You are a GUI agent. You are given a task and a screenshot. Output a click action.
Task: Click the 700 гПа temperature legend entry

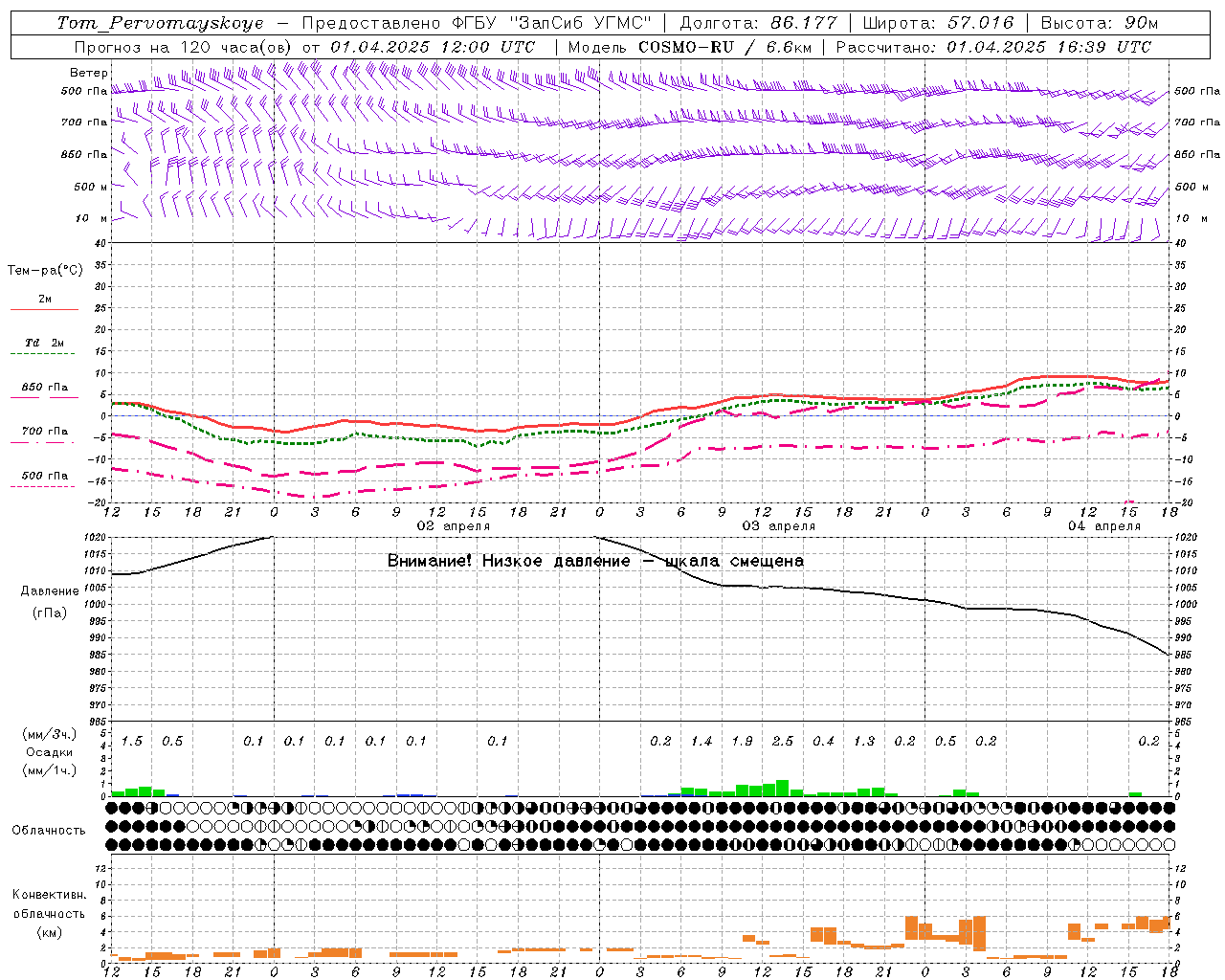(x=45, y=432)
